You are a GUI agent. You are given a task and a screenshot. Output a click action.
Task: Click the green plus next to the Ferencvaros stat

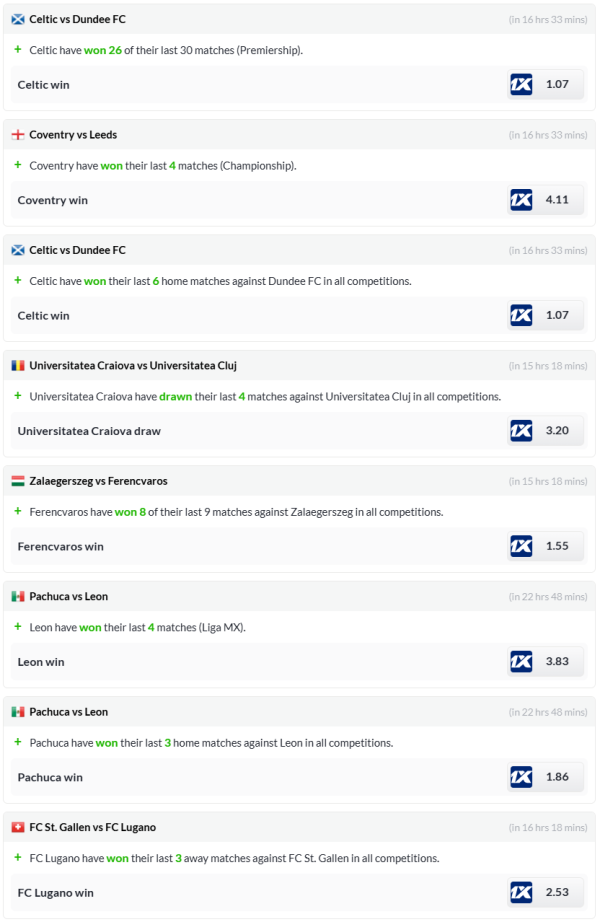(x=18, y=511)
